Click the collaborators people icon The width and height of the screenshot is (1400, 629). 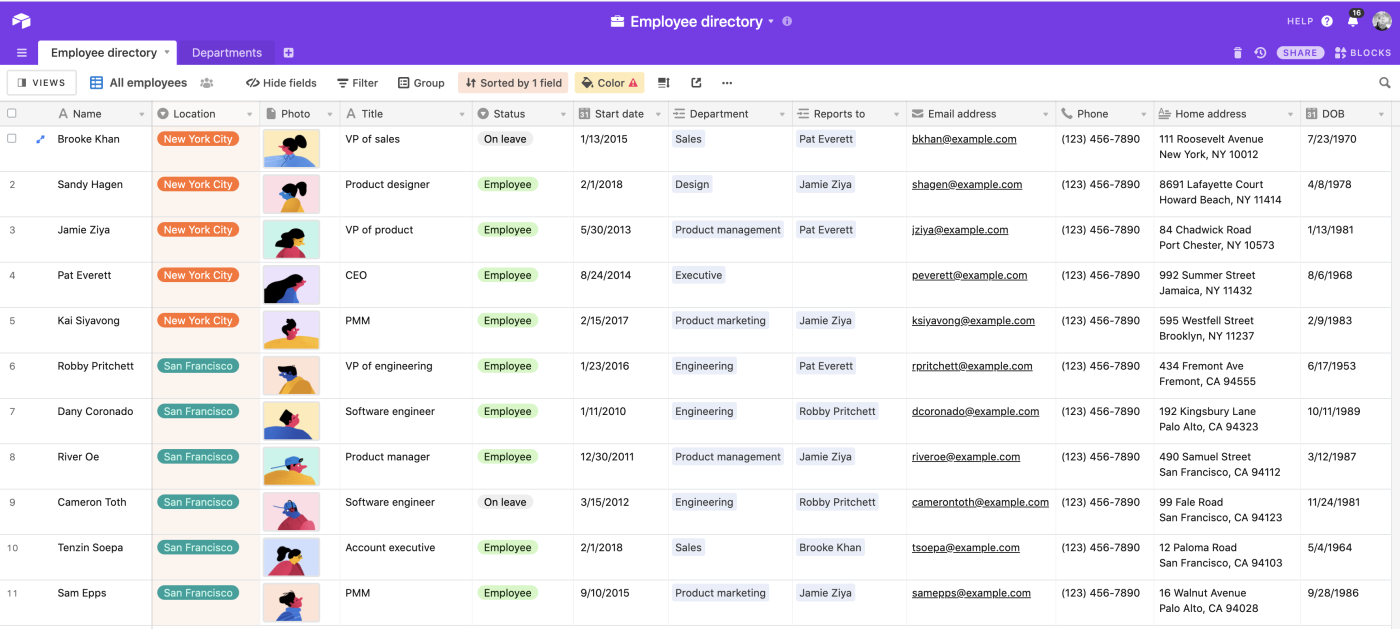point(207,83)
